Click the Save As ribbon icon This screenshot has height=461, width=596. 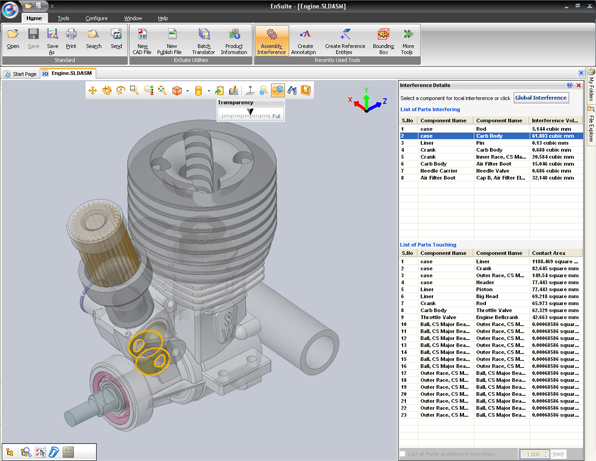pos(52,41)
